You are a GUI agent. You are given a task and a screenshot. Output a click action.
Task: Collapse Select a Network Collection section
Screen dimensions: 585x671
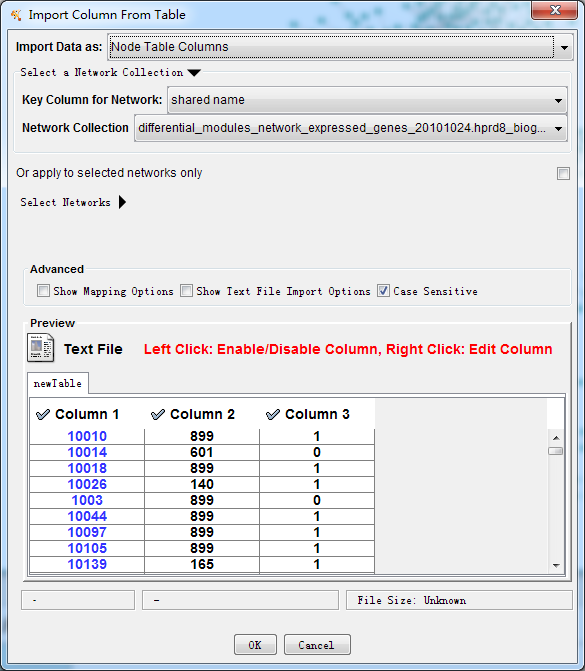[x=194, y=73]
